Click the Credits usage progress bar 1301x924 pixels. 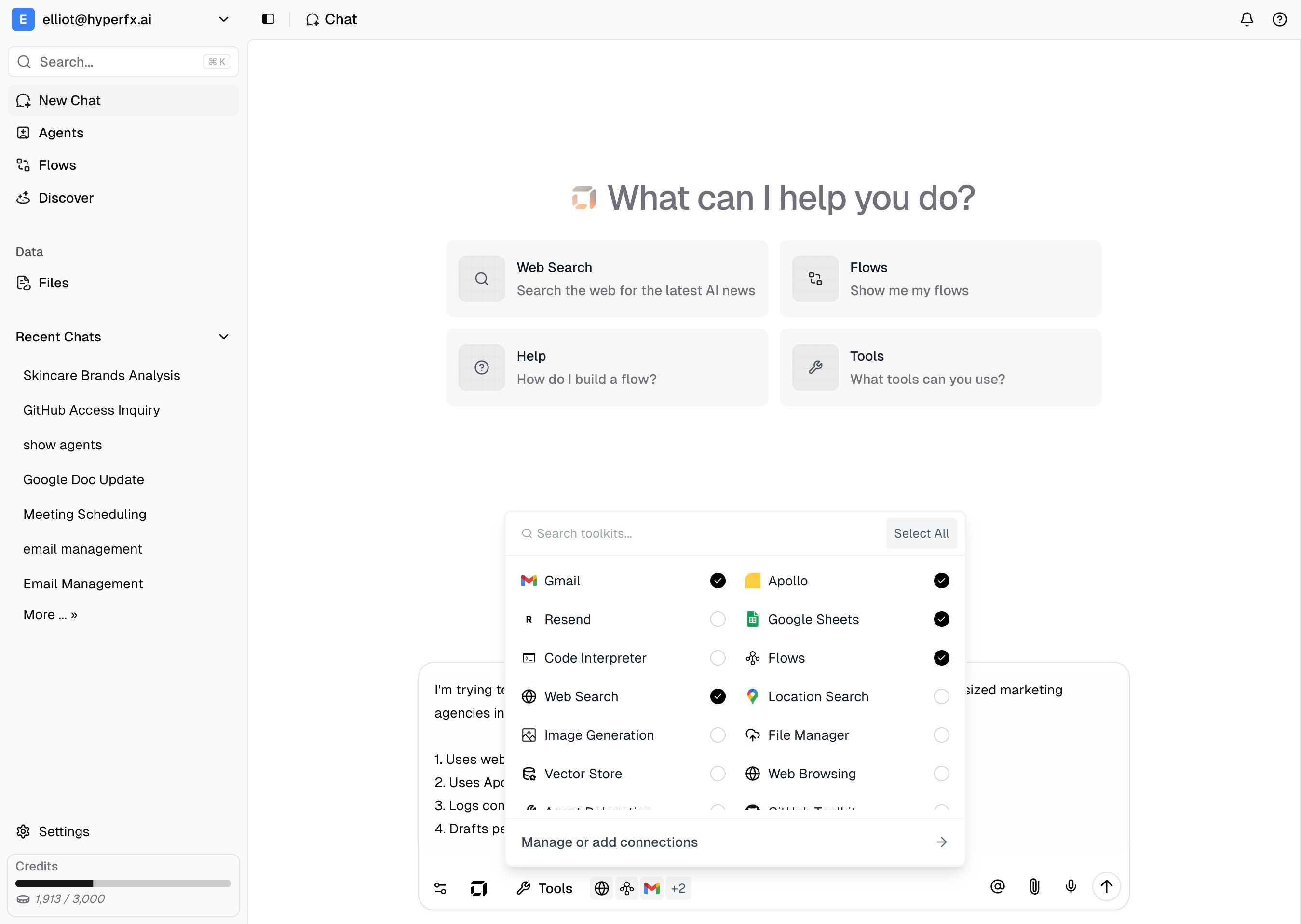coord(123,883)
